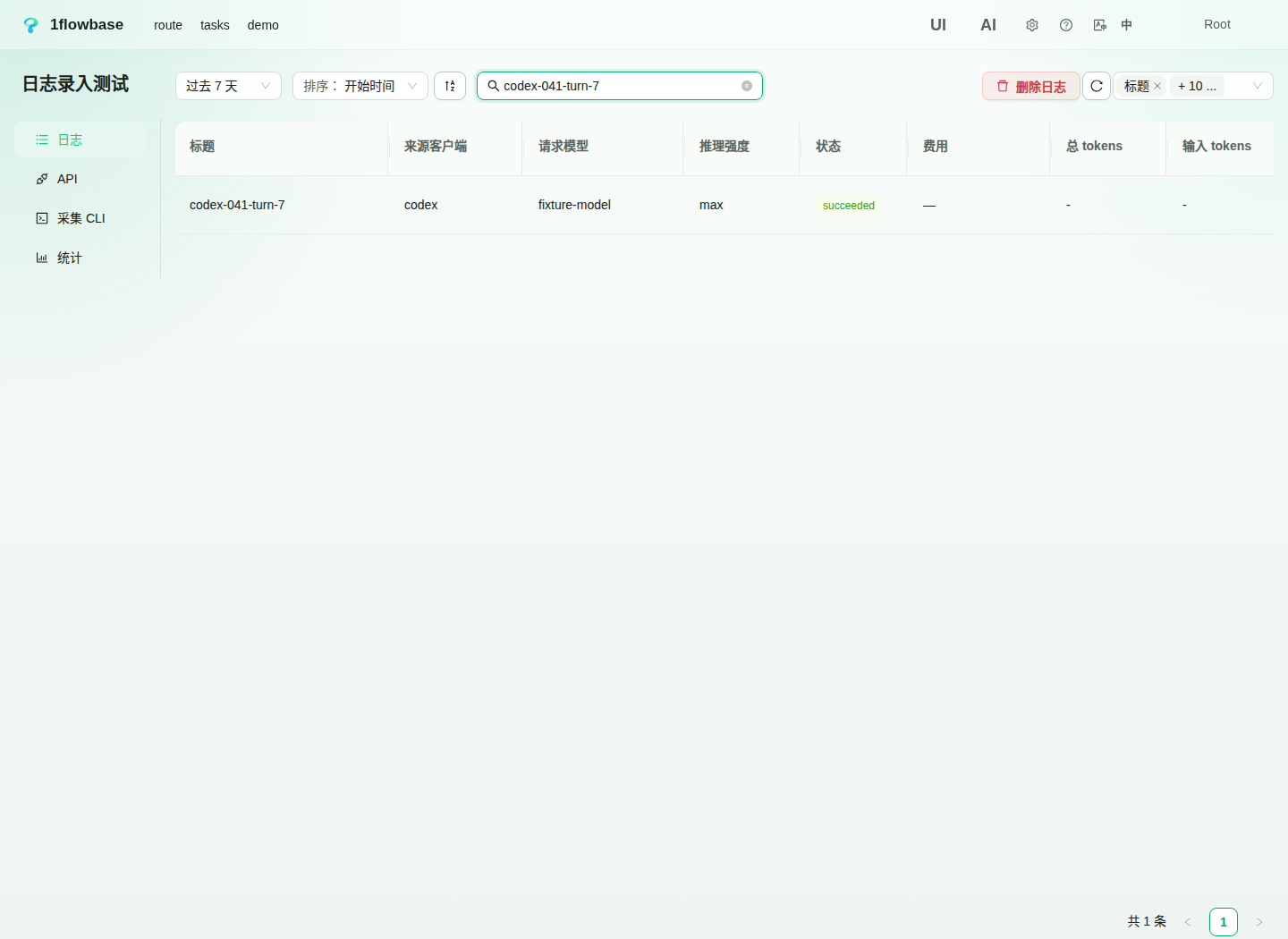Click the 日志录入测试 page title
This screenshot has height=939, width=1288.
click(76, 84)
